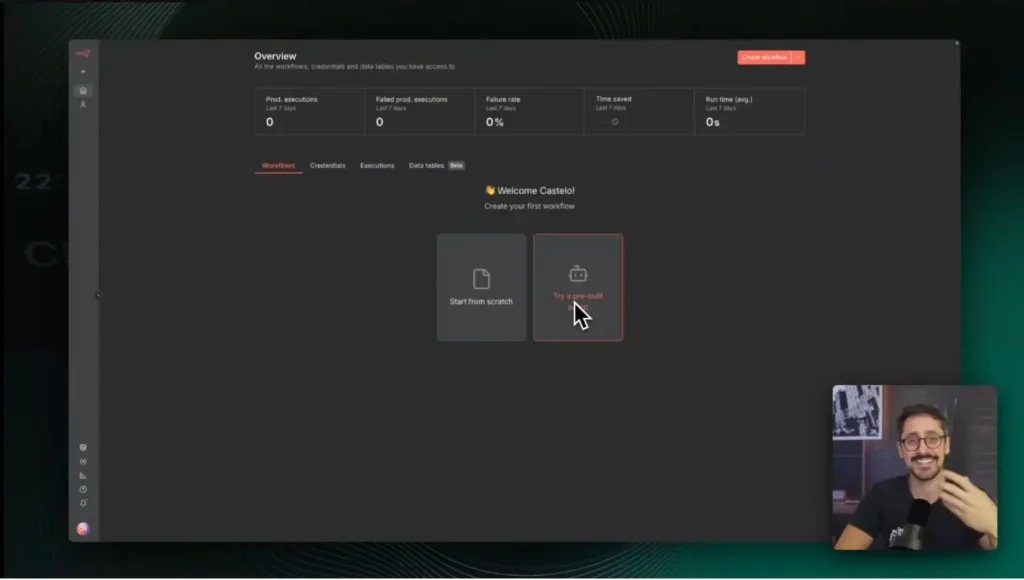
Task: Open the Overview home icon in the sidebar
Action: [84, 88]
